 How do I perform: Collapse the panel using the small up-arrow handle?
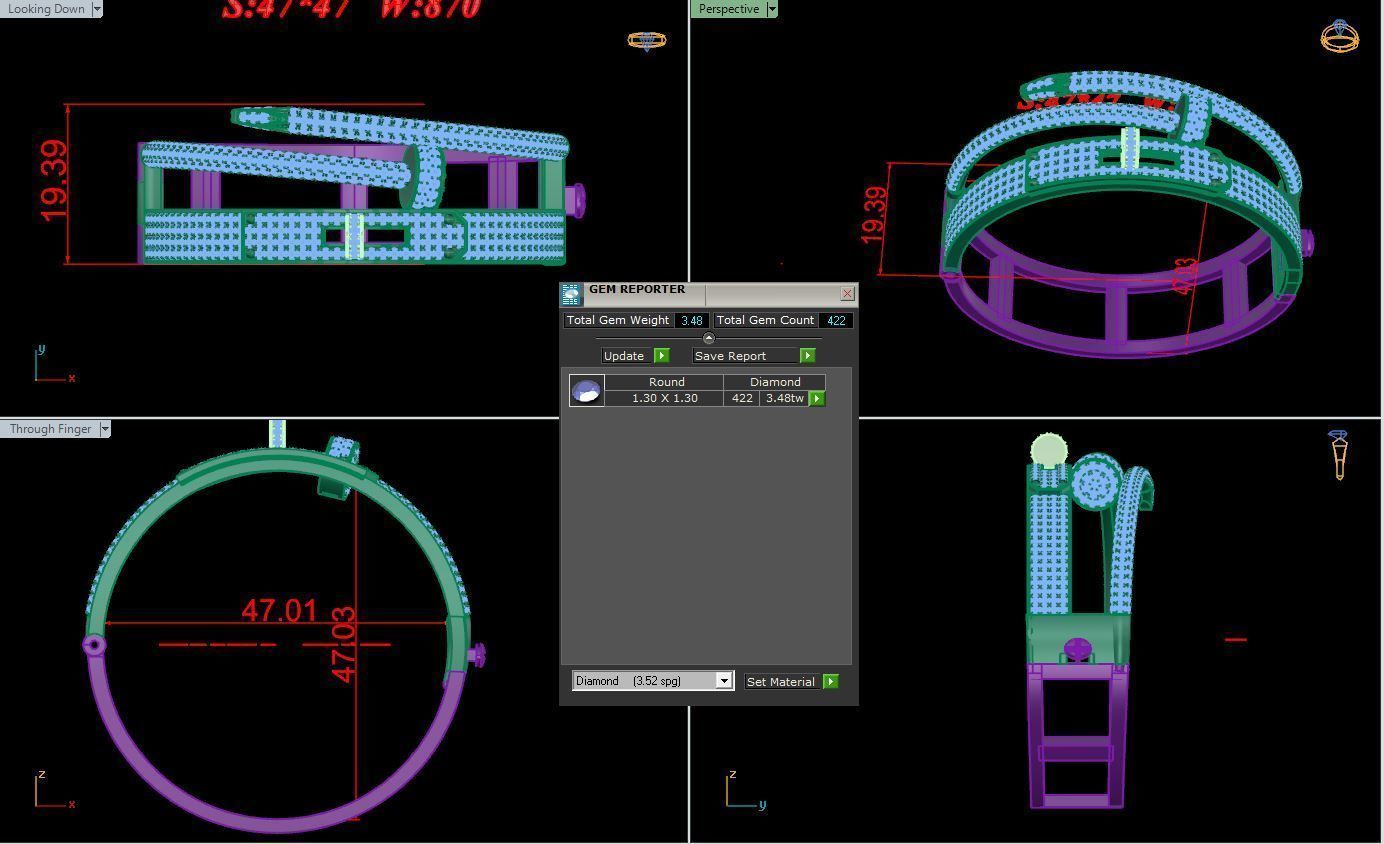[709, 338]
